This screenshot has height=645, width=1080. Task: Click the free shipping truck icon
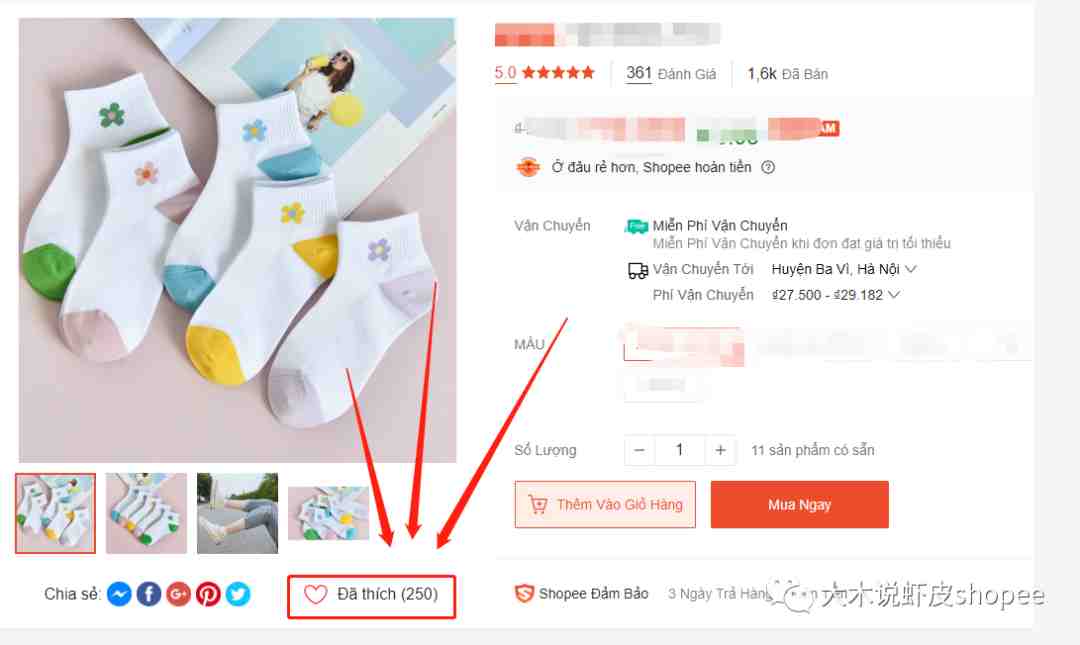coord(636,226)
